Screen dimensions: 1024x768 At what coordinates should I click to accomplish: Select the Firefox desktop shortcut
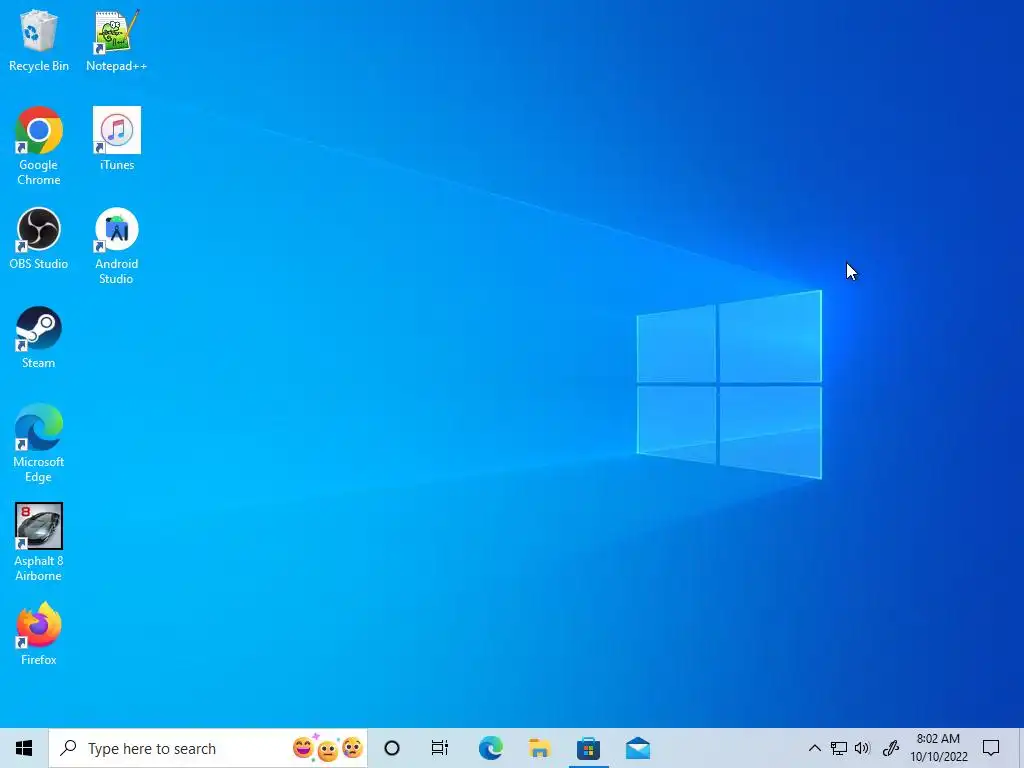point(39,633)
